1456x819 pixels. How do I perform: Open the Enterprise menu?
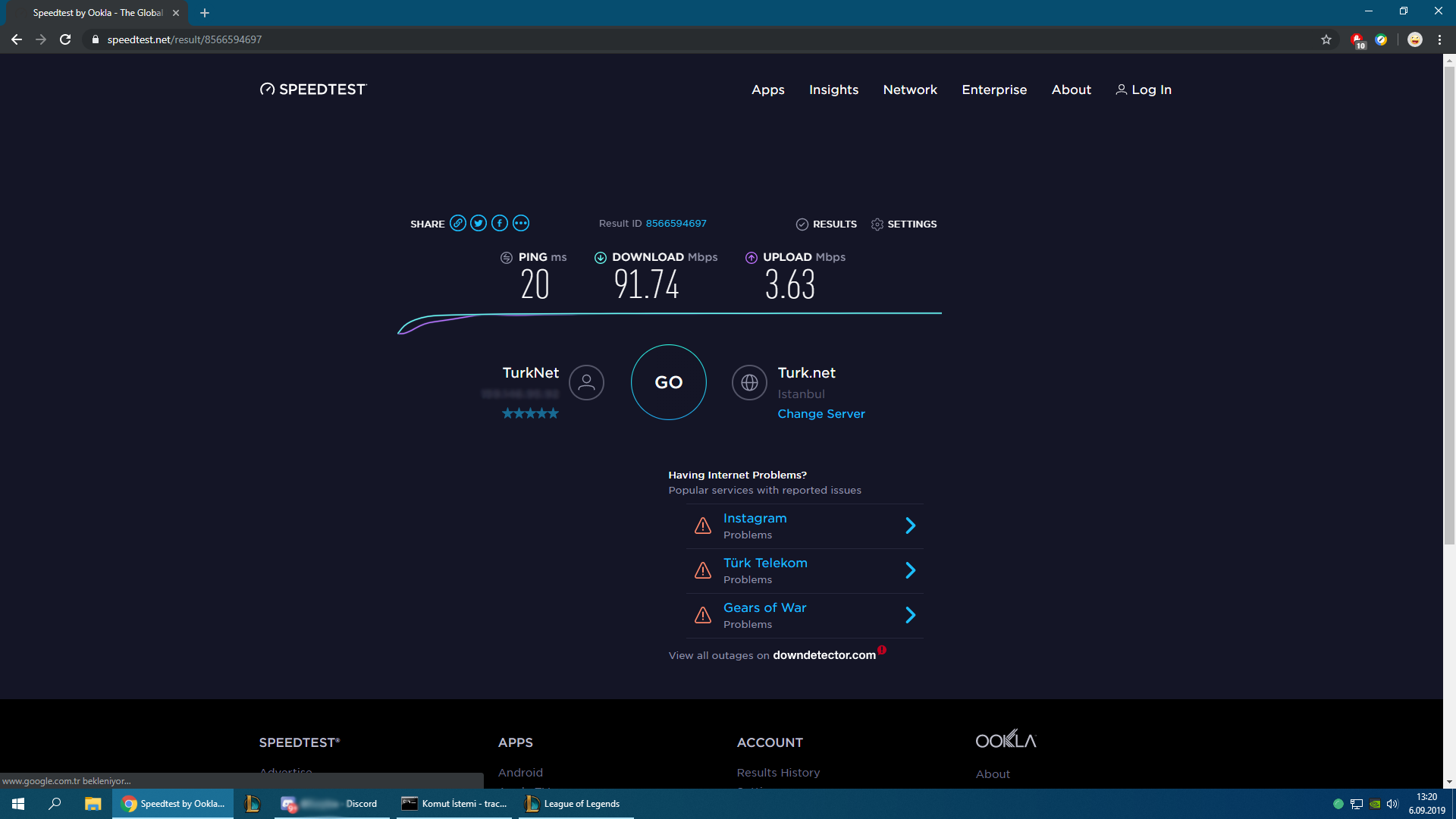tap(994, 89)
